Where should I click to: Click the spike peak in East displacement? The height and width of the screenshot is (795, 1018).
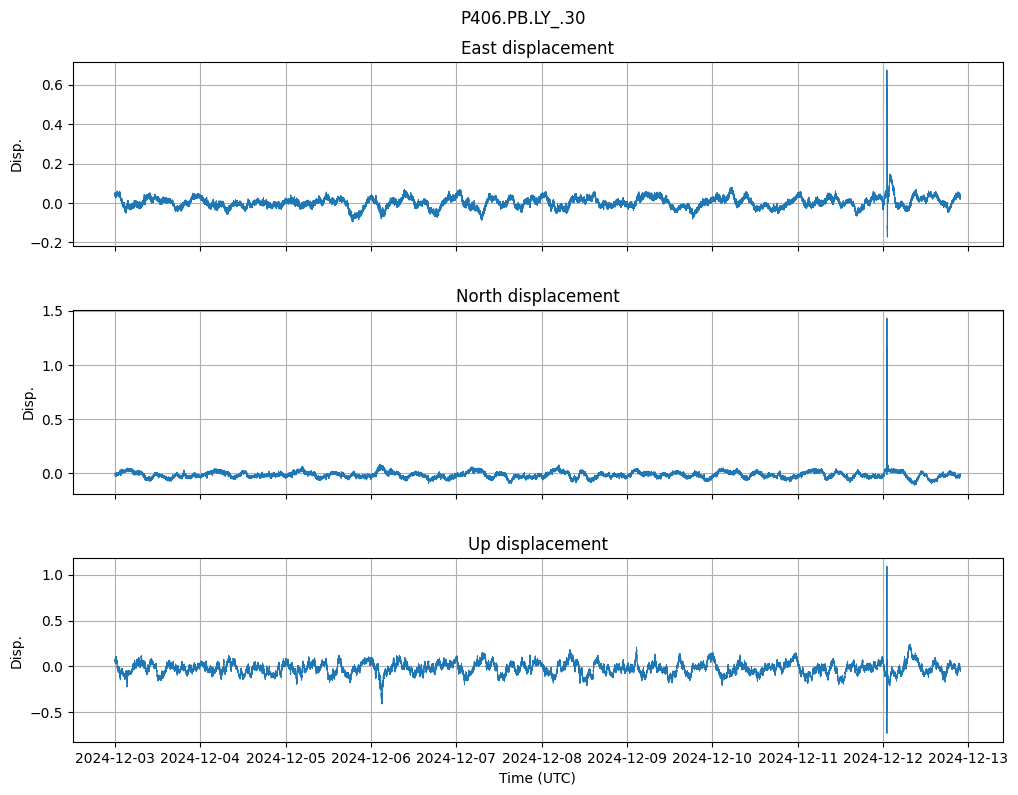[886, 71]
